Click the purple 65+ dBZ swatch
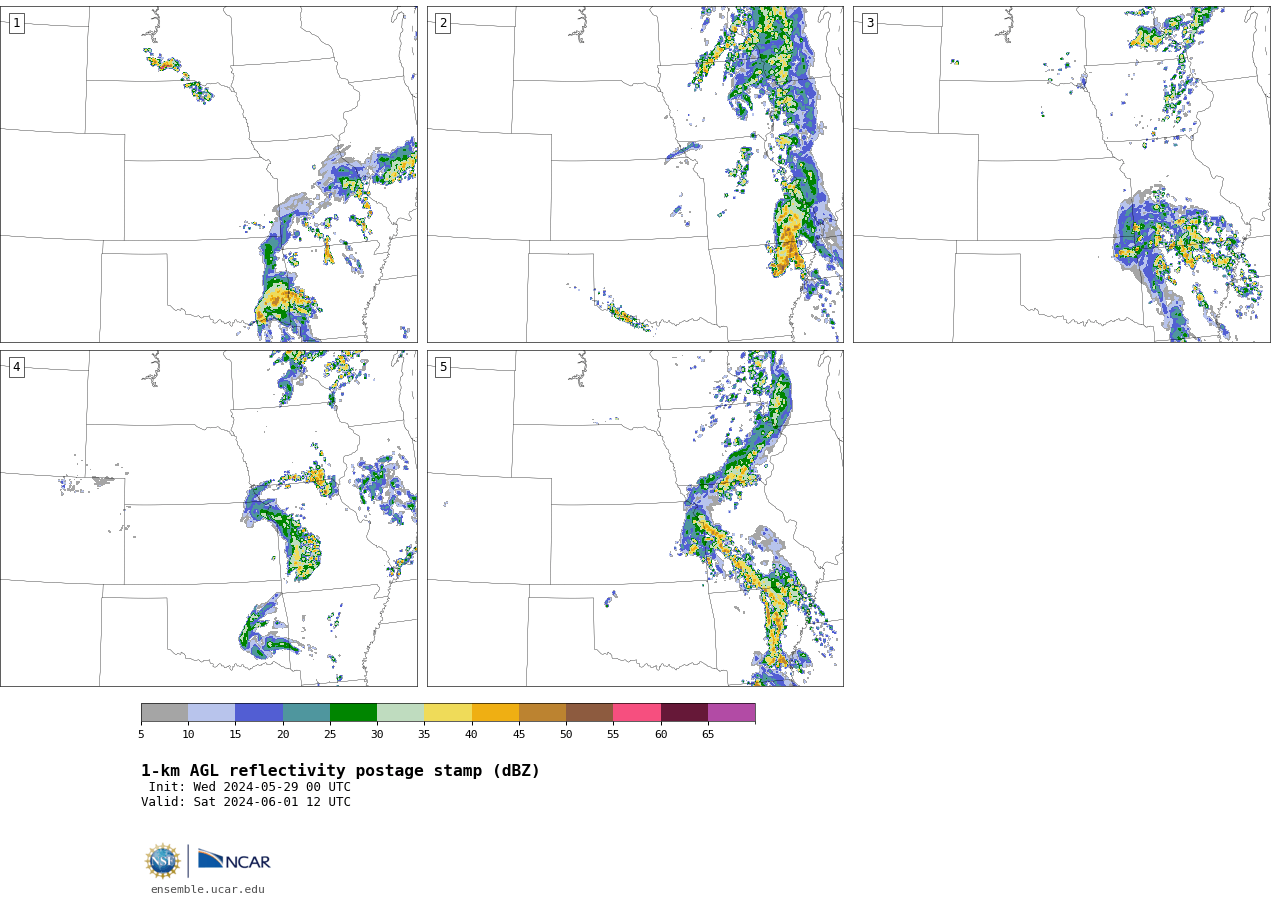 [731, 712]
